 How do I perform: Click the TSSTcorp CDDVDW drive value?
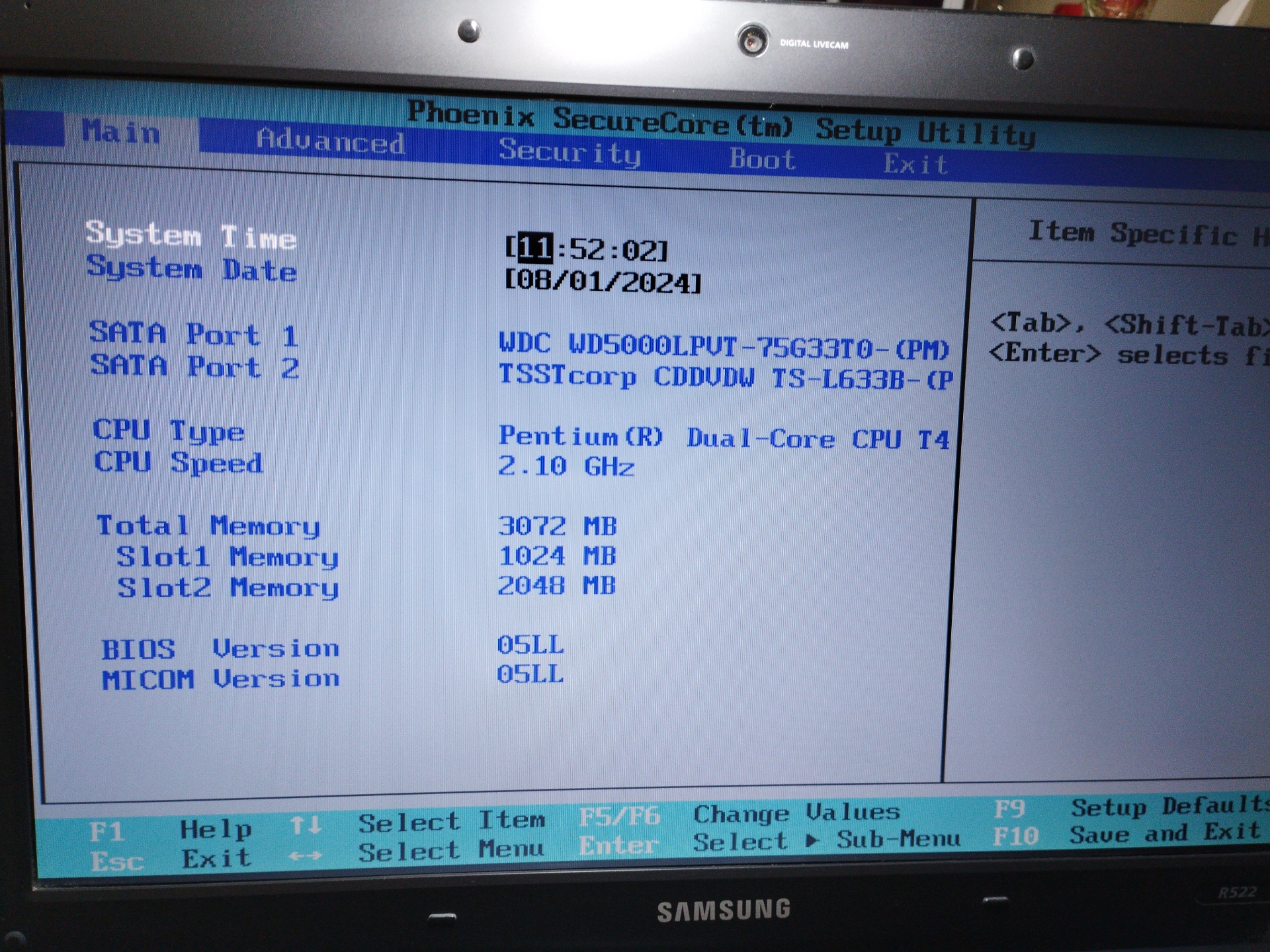coord(726,376)
